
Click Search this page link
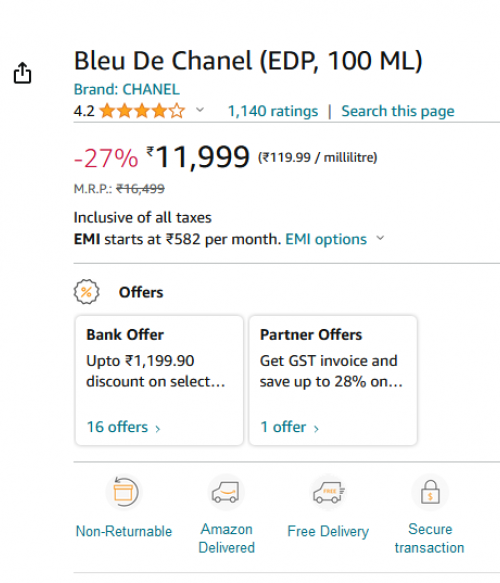(x=398, y=111)
